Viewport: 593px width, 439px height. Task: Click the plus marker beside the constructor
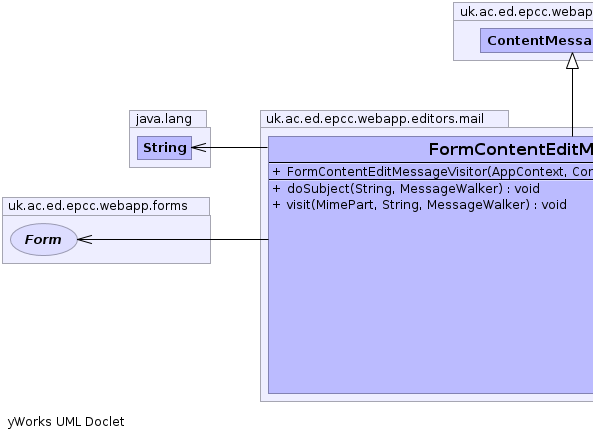pyautogui.click(x=276, y=172)
